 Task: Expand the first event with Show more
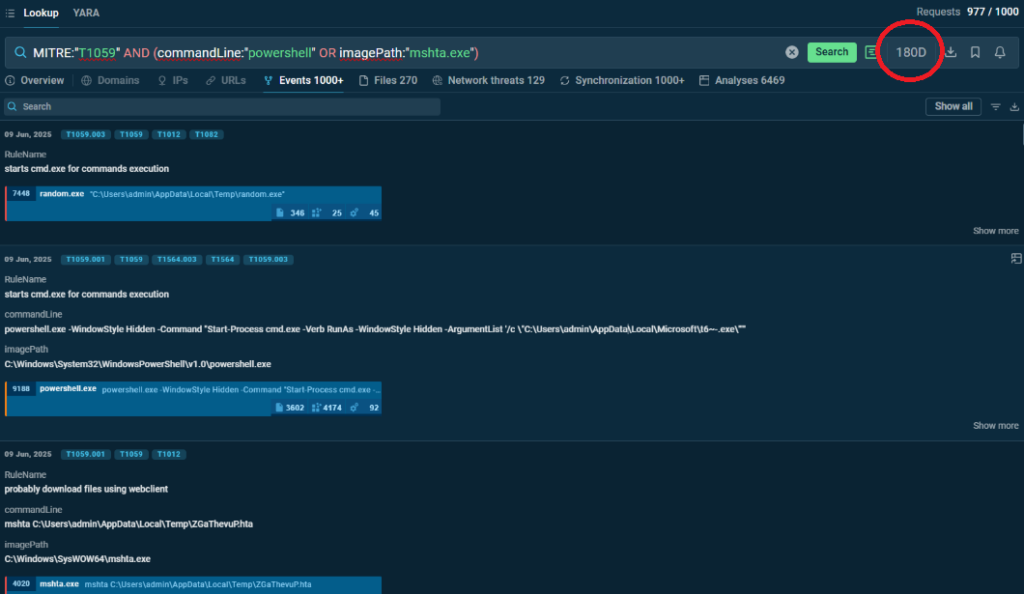995,231
